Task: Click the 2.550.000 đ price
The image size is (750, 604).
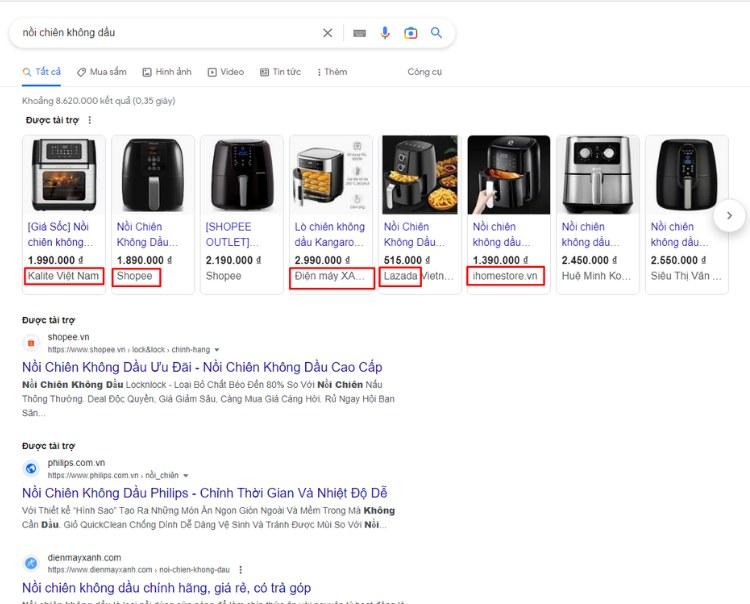Action: [x=678, y=260]
